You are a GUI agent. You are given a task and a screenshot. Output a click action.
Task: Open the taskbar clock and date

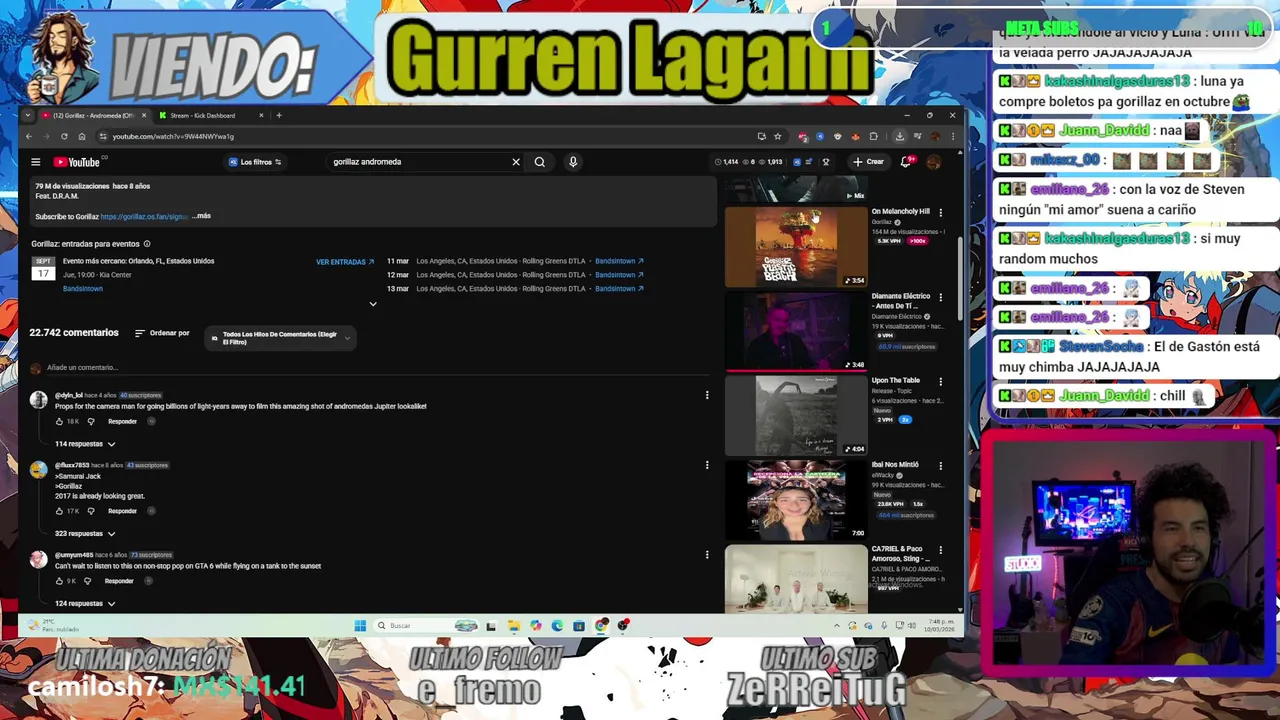click(x=938, y=626)
